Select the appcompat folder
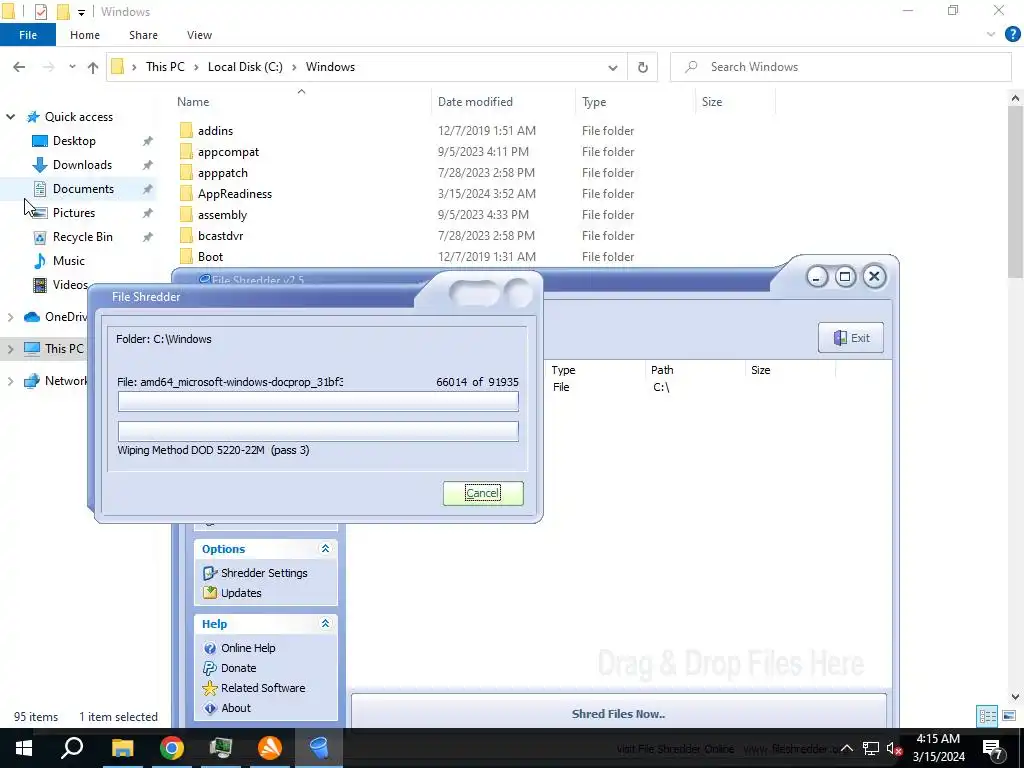Viewport: 1024px width, 768px height. (x=228, y=152)
